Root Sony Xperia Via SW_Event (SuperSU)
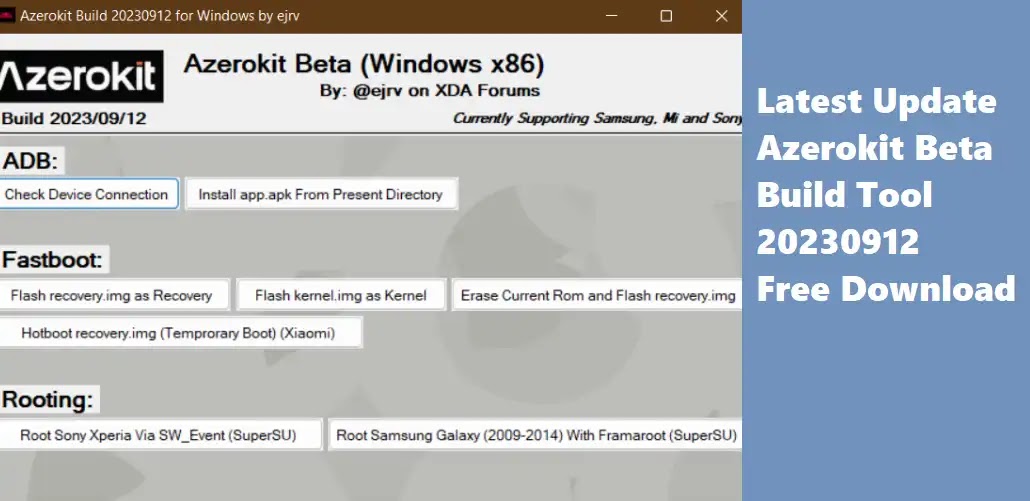 click(x=160, y=435)
